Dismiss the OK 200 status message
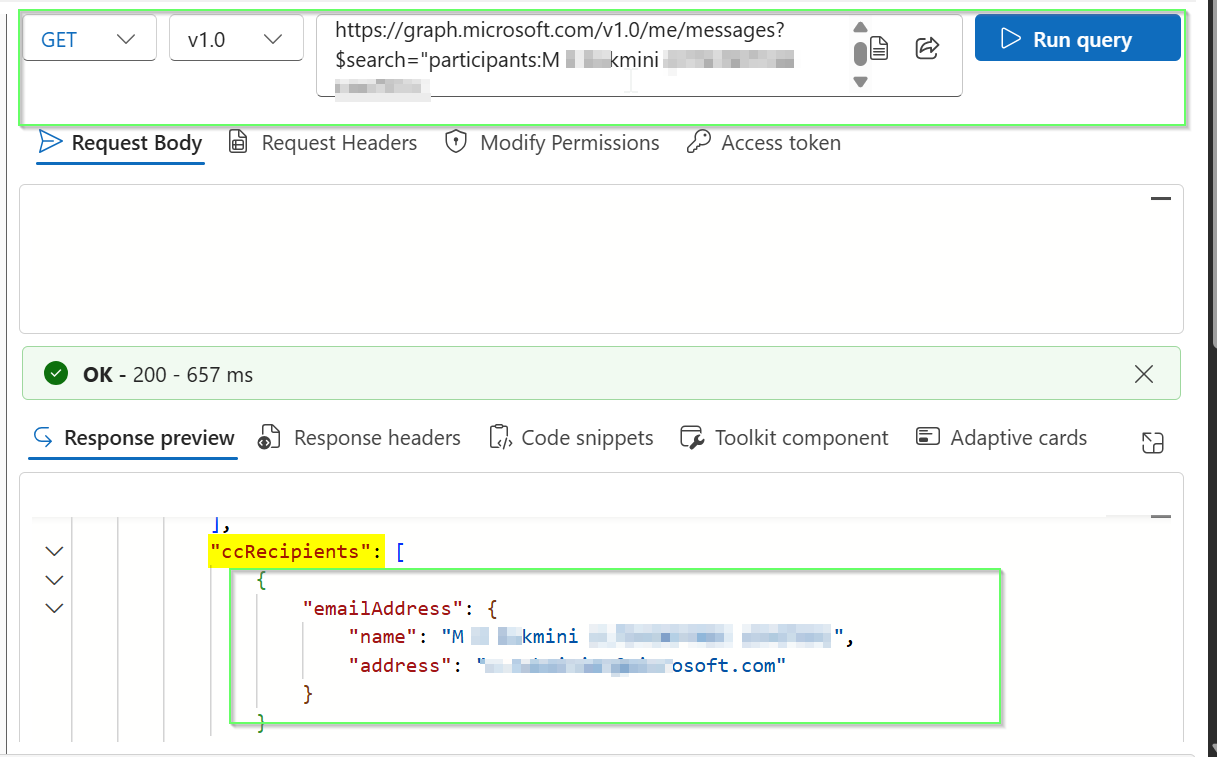 coord(1144,374)
